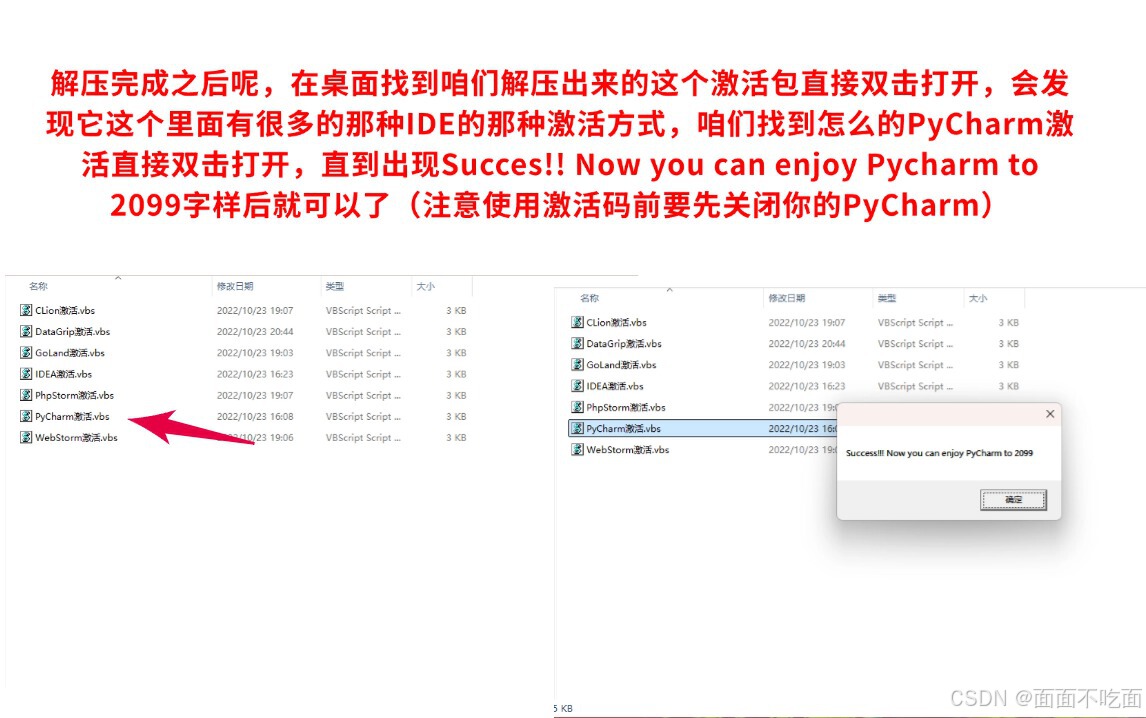
Task: Click date 2022/10/23 16:23 in left window
Action: pyautogui.click(x=255, y=374)
